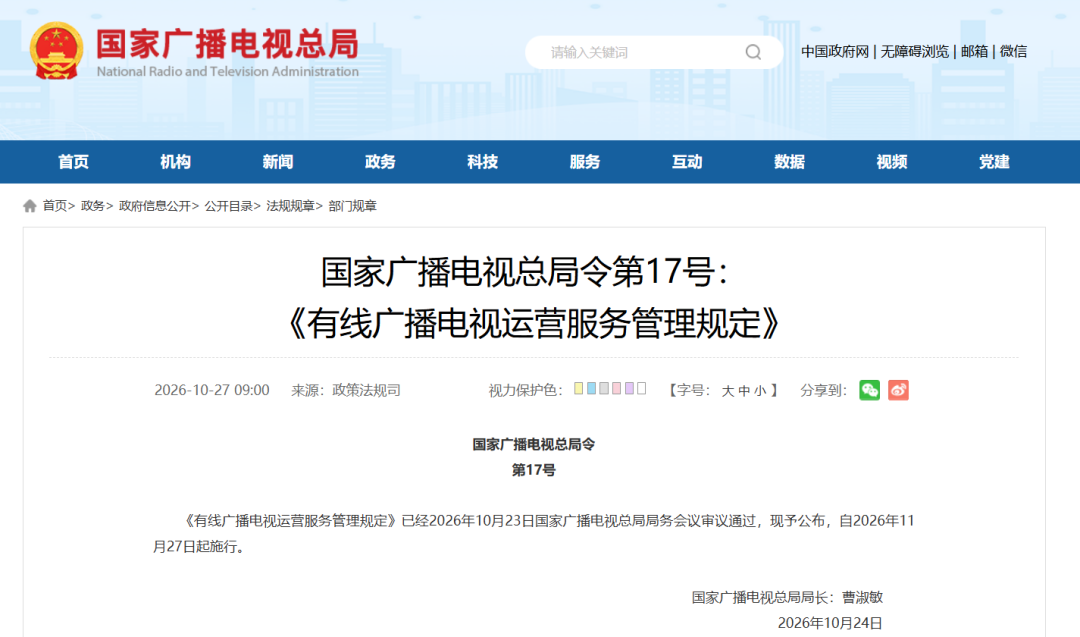The height and width of the screenshot is (637, 1080).
Task: Share the article to WeChat
Action: tap(869, 390)
